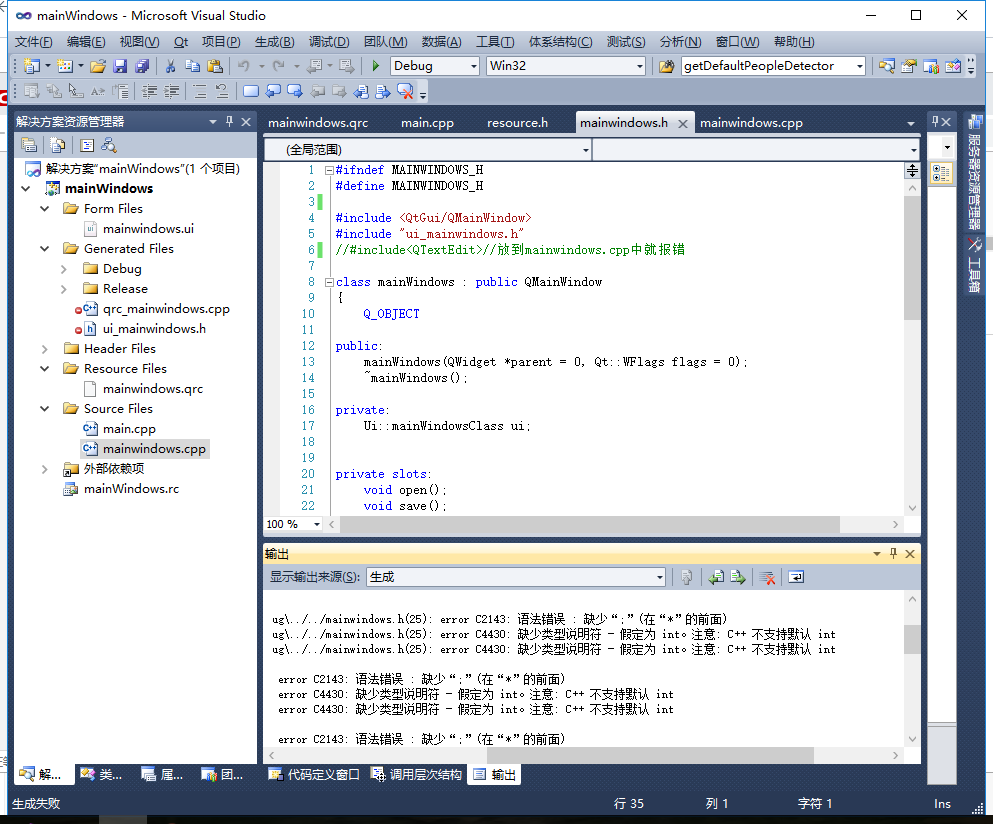Start debugging with the green play icon

[375, 66]
